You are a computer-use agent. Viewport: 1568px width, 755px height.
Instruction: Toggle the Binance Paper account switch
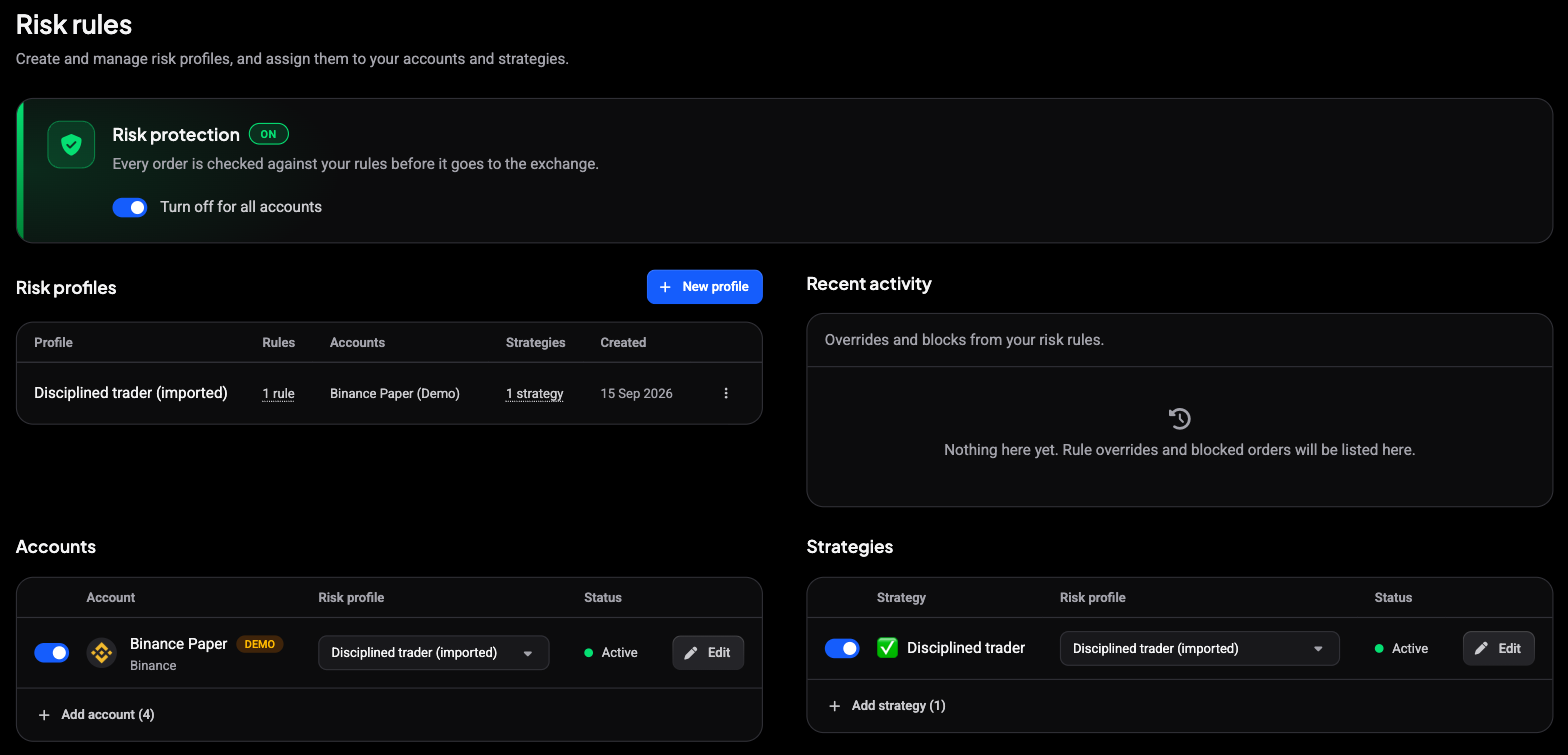coord(52,653)
